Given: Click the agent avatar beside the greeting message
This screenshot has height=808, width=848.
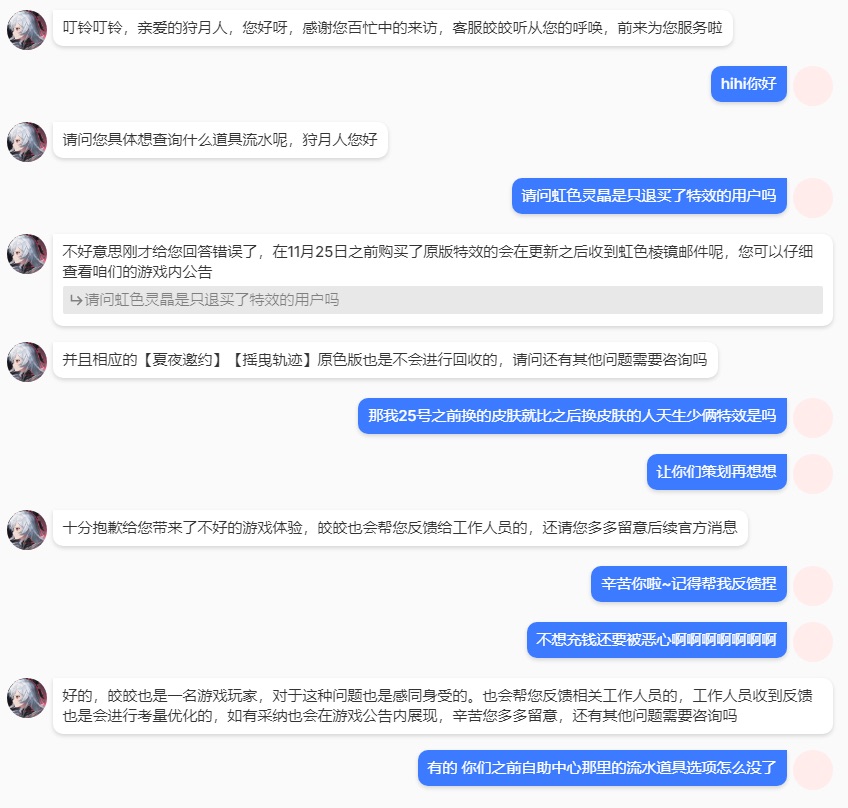Looking at the screenshot, I should click(x=27, y=30).
